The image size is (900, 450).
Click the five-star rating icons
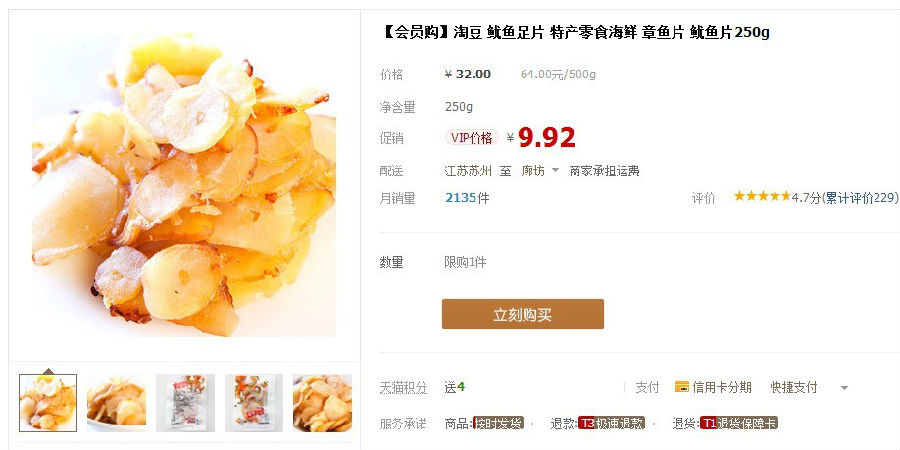[x=762, y=196]
